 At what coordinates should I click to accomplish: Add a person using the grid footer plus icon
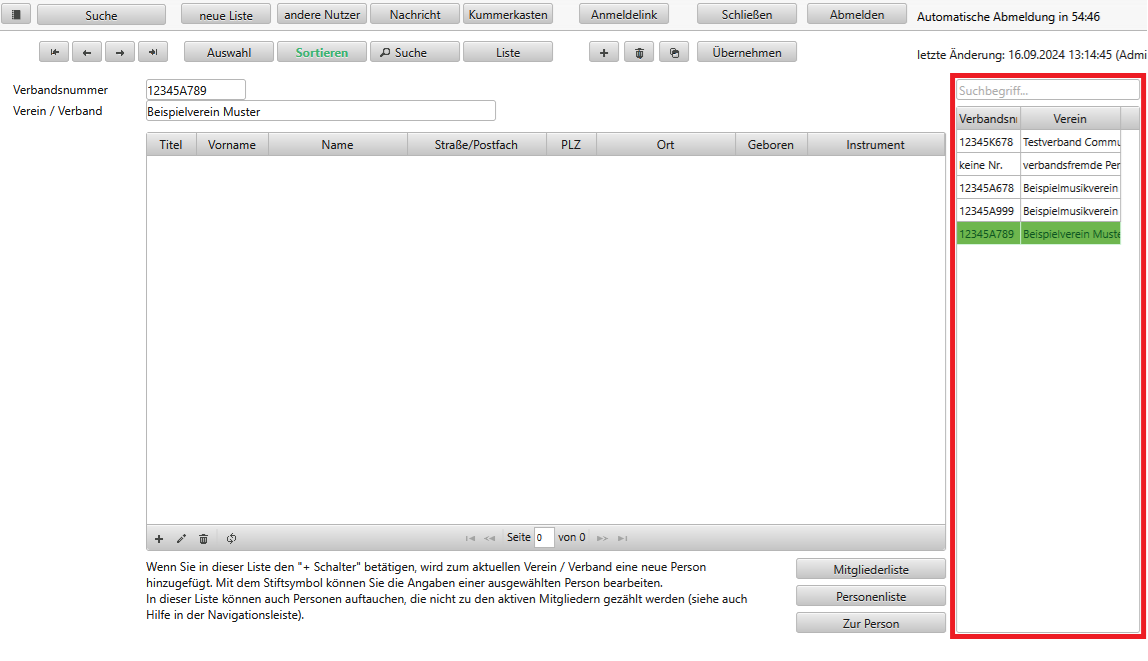point(159,538)
